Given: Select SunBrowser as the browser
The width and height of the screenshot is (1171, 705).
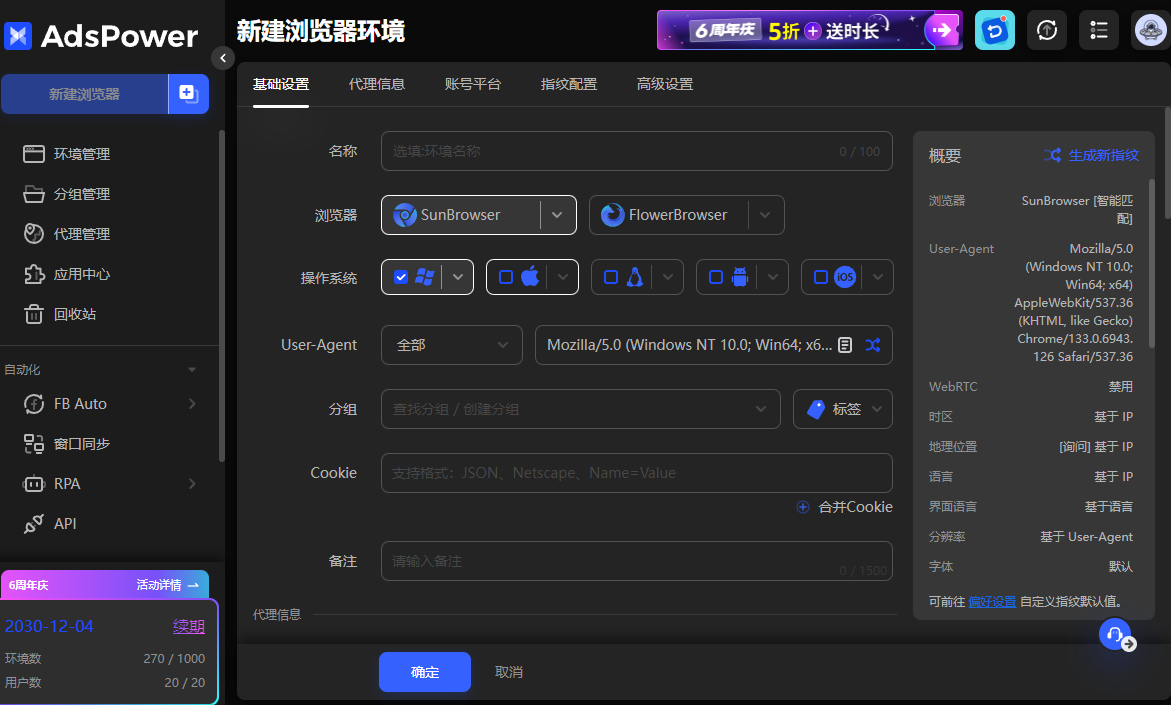Looking at the screenshot, I should (x=461, y=215).
